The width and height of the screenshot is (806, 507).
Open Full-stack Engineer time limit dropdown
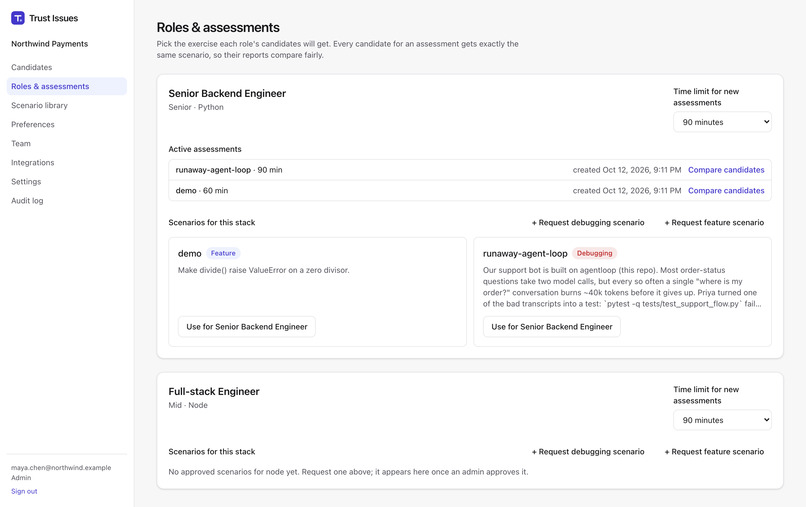pyautogui.click(x=722, y=420)
